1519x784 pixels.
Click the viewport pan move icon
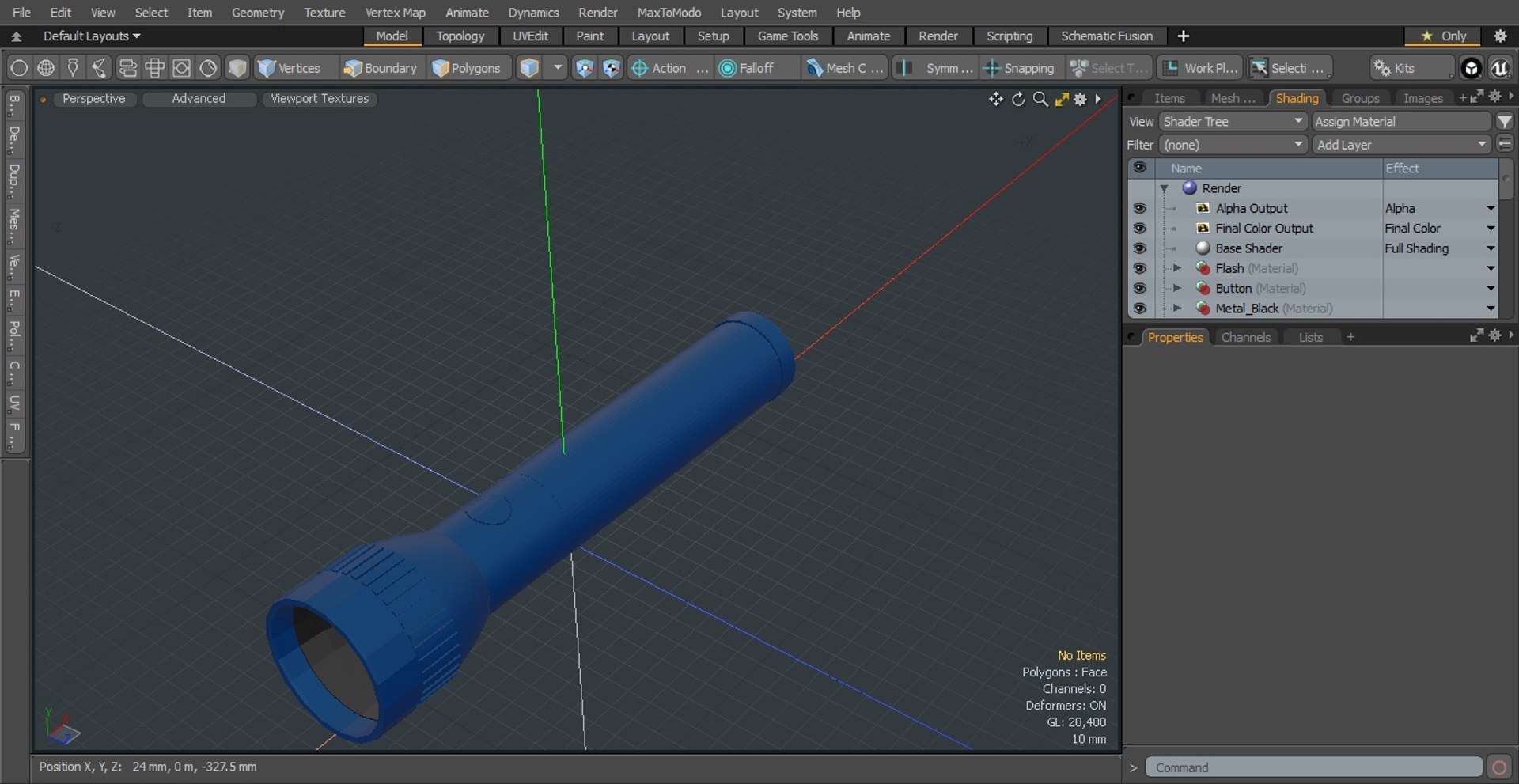pyautogui.click(x=996, y=99)
